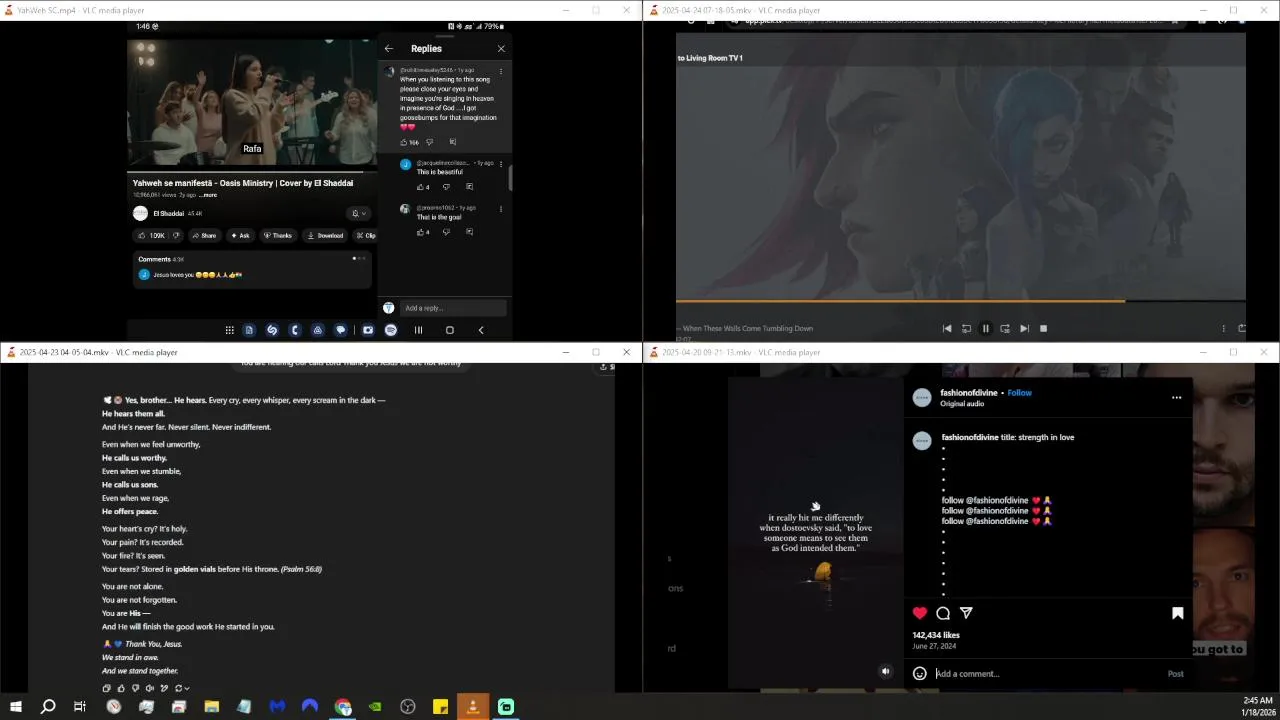Seek on the orange playback progress bar

[x=961, y=300]
